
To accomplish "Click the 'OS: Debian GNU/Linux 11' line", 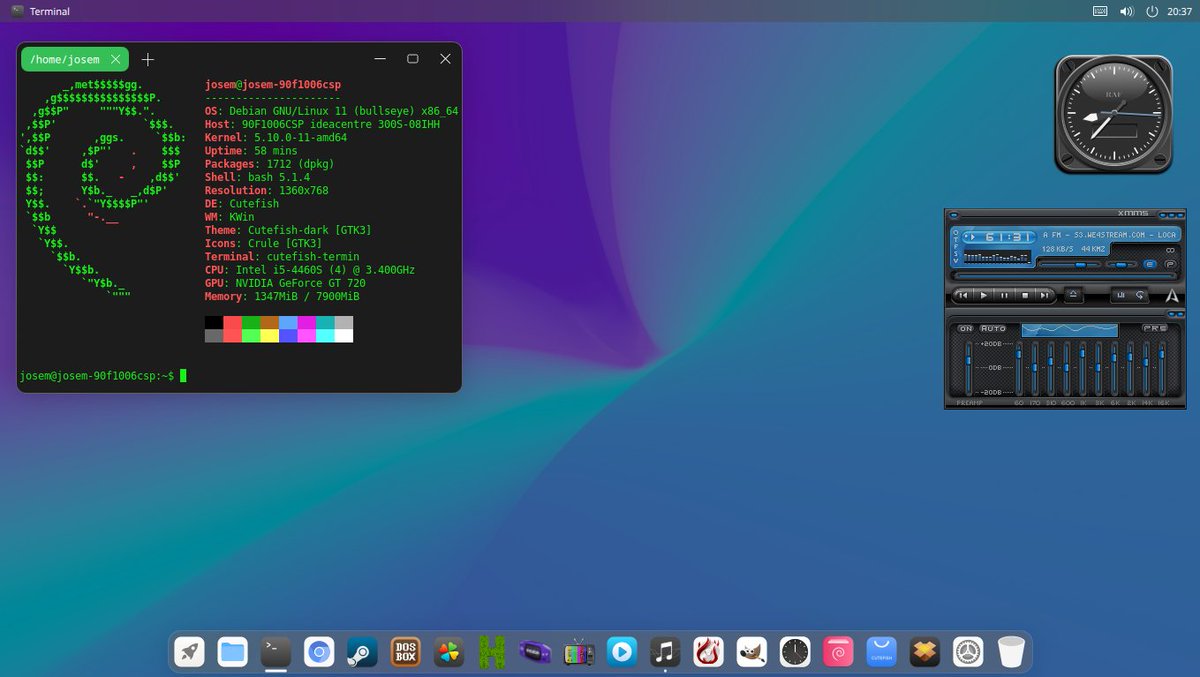I will coord(331,111).
